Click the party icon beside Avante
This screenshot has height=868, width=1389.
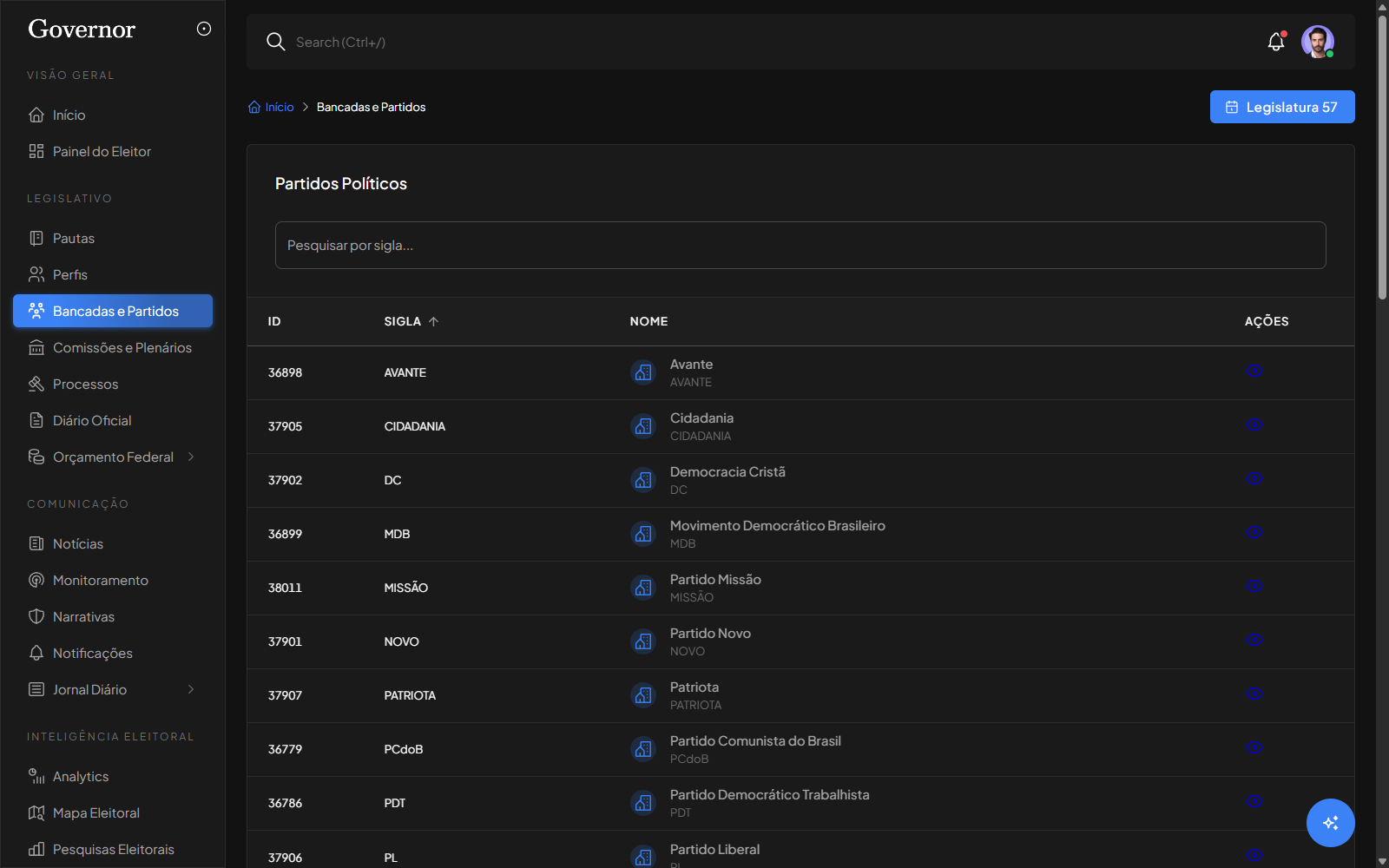643,372
